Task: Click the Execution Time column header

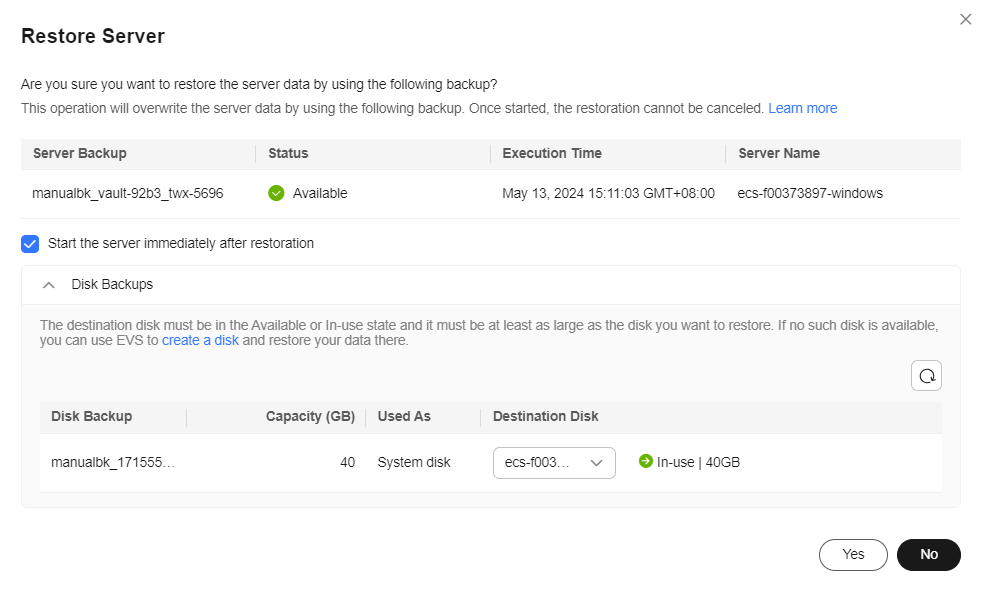Action: click(x=552, y=153)
